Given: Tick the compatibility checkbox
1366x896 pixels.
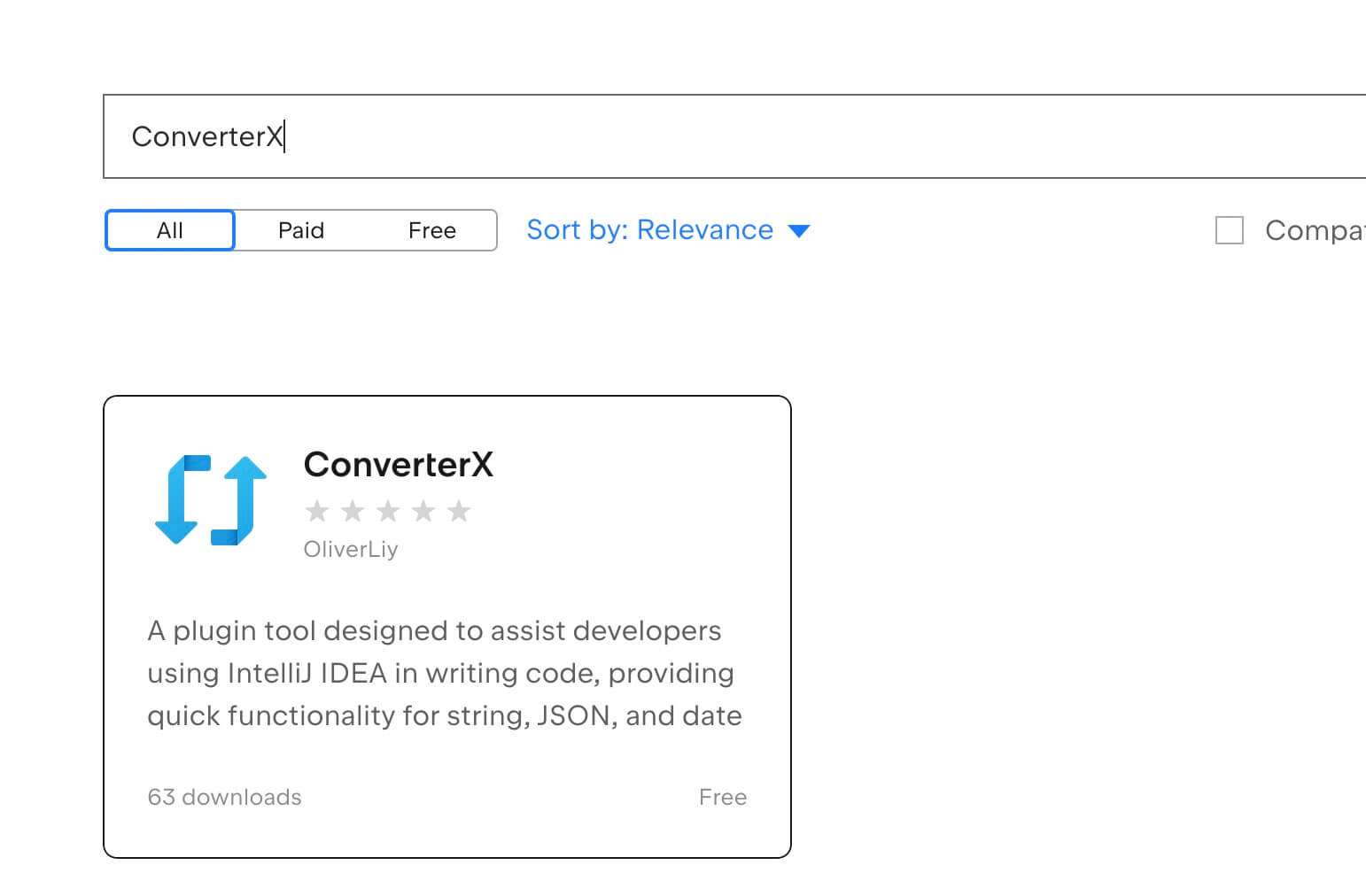Looking at the screenshot, I should 1229,230.
